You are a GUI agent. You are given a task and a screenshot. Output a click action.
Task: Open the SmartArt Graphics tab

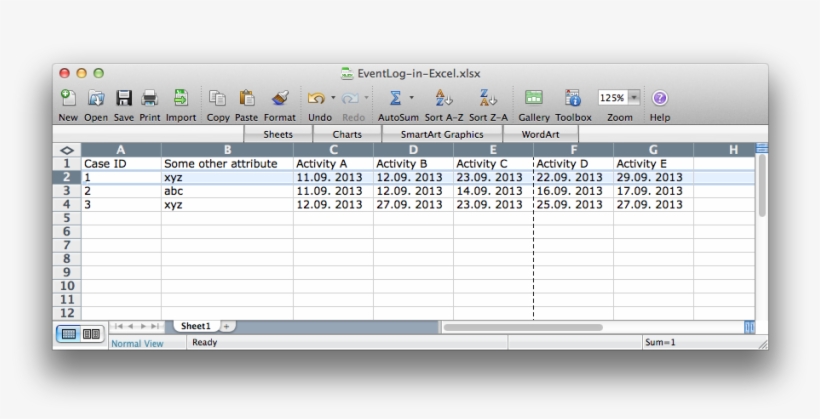pos(441,134)
